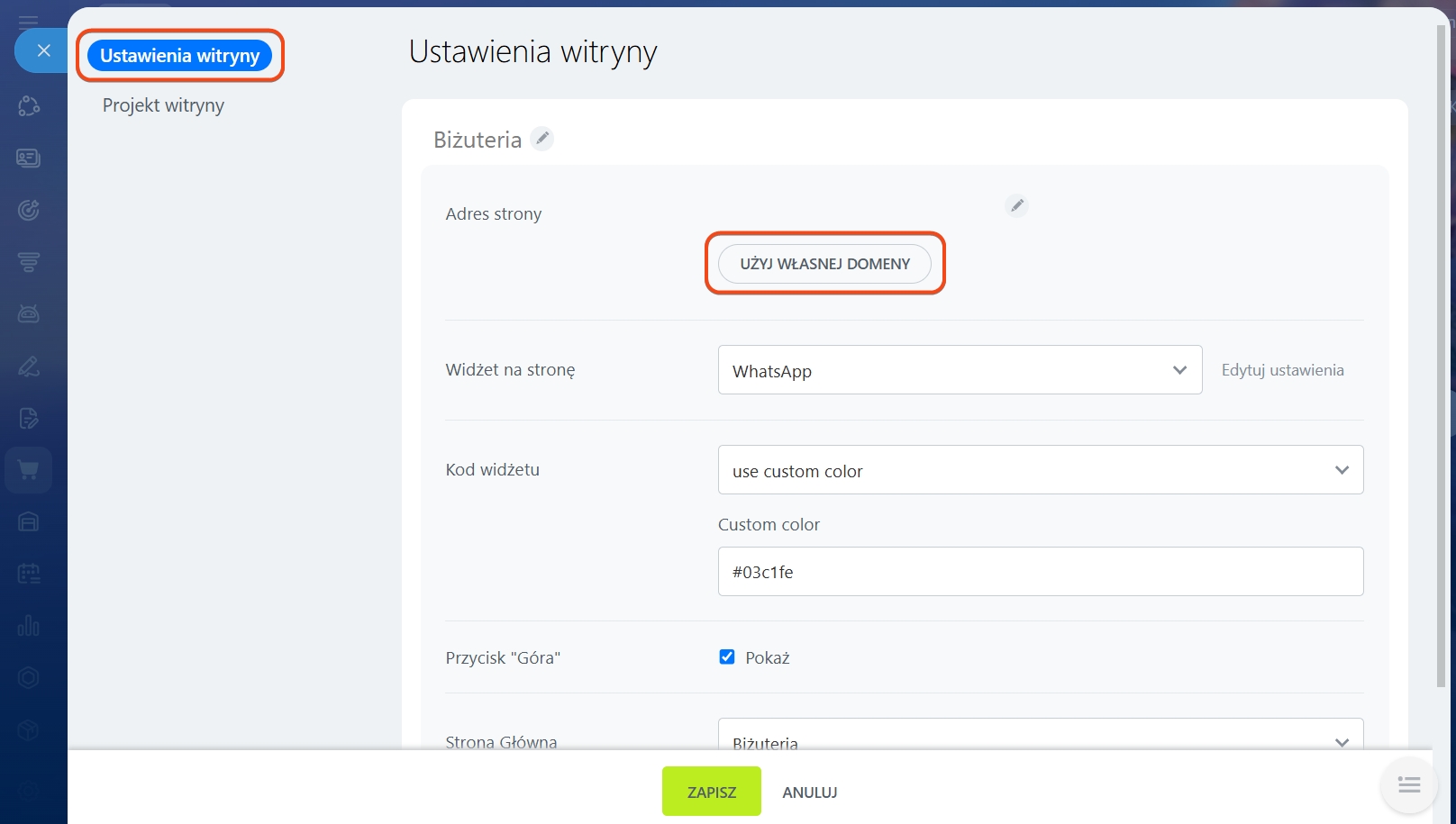The width and height of the screenshot is (1456, 824).
Task: Click pencil icon next to Adres strony
Action: [1016, 205]
